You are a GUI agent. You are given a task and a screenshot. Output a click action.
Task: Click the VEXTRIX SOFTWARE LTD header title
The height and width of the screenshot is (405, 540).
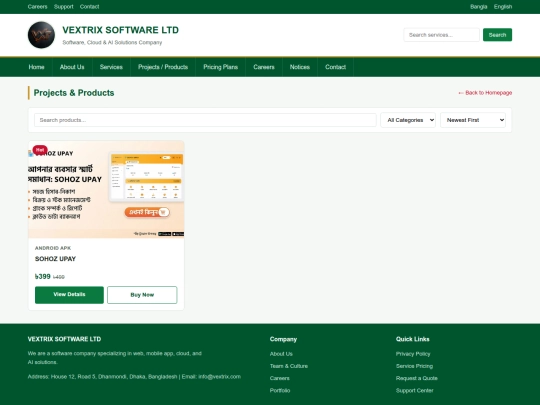(x=121, y=30)
